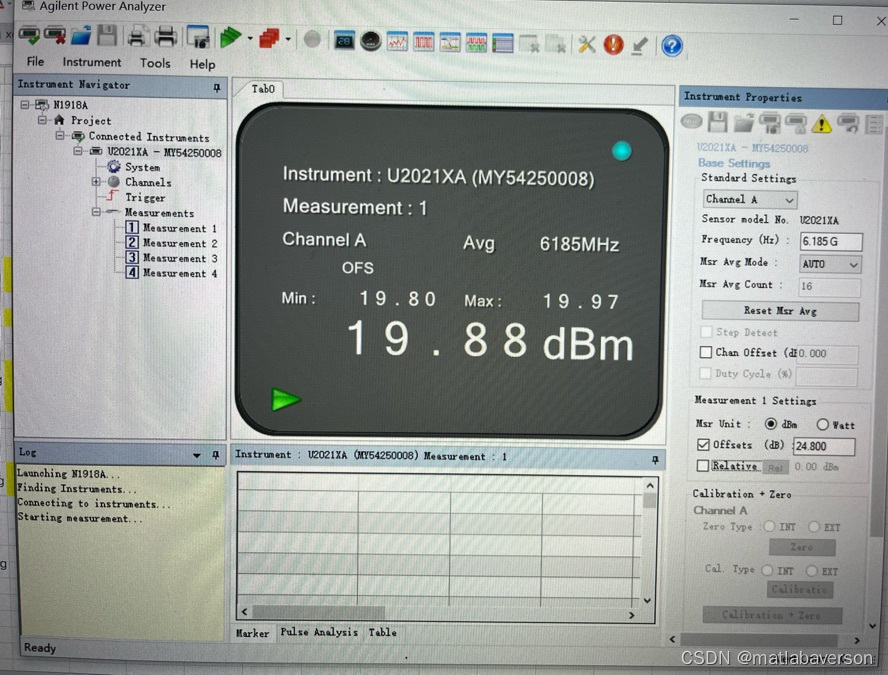
Task: Open the File menu
Action: pyautogui.click(x=35, y=61)
